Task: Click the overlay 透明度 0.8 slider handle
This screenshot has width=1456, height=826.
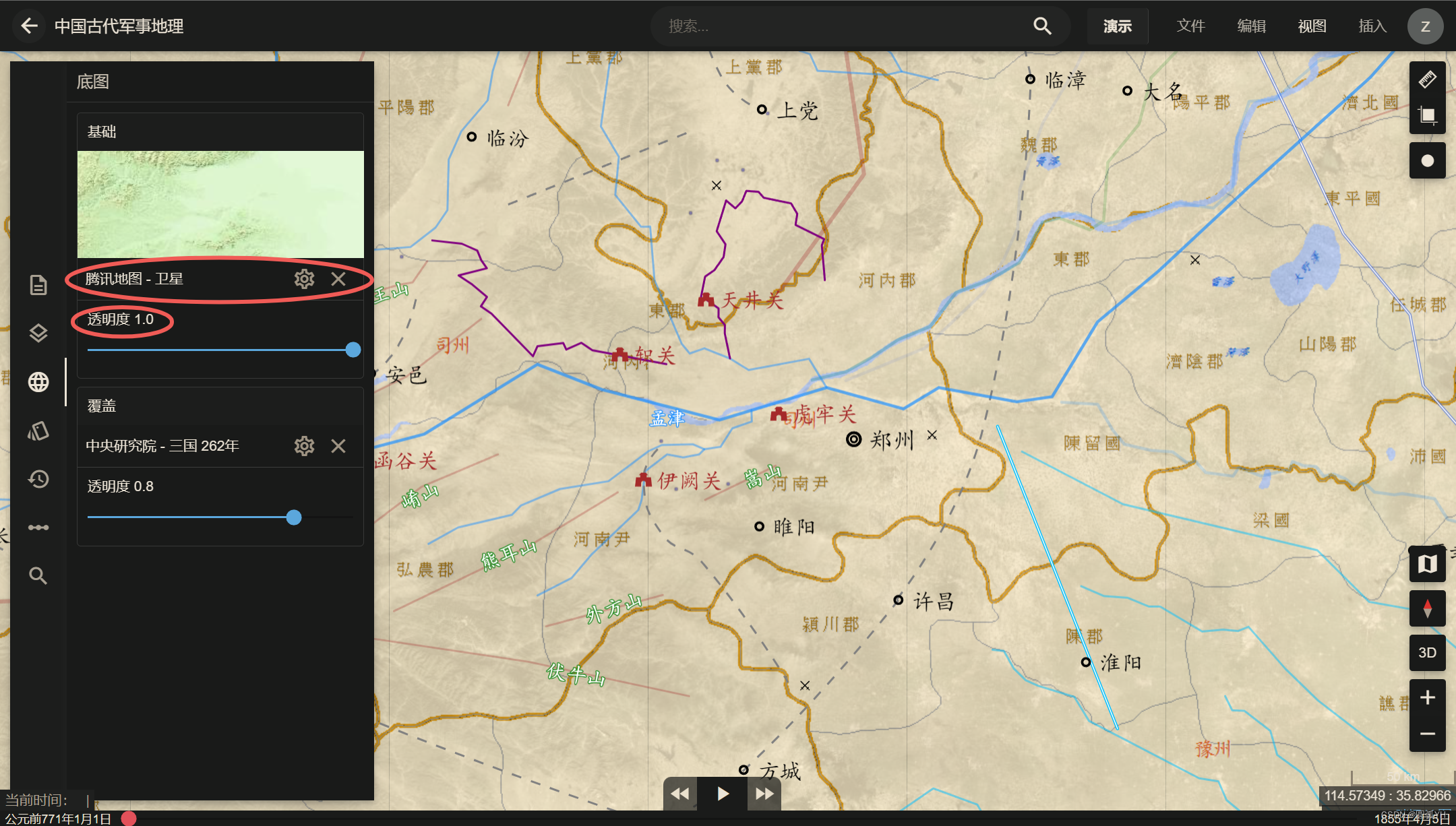Action: [294, 517]
